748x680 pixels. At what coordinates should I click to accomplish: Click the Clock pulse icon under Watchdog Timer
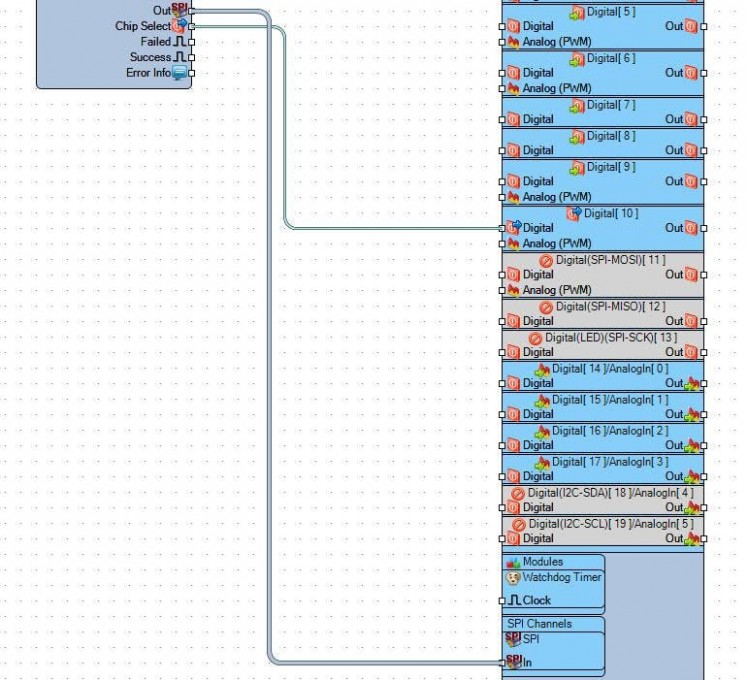click(514, 600)
